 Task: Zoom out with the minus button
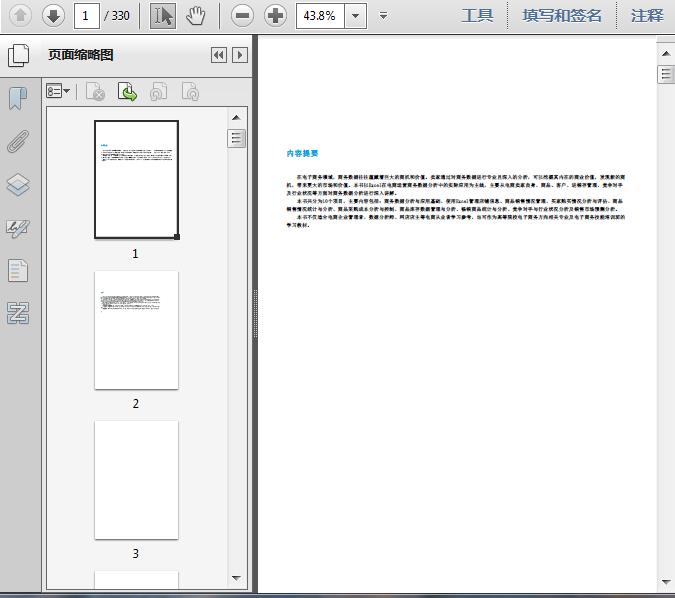coord(242,16)
